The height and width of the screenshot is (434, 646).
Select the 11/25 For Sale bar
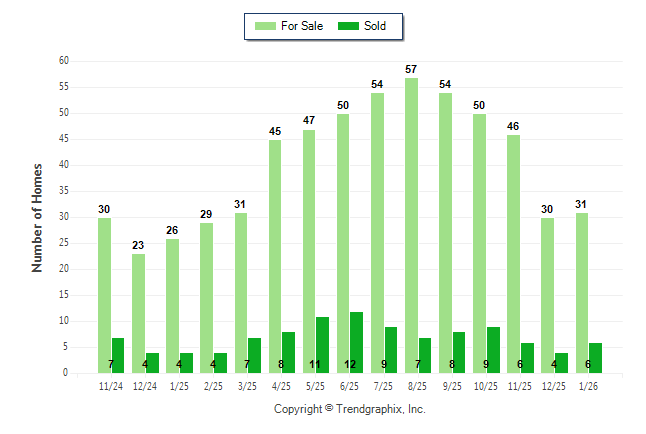[513, 254]
